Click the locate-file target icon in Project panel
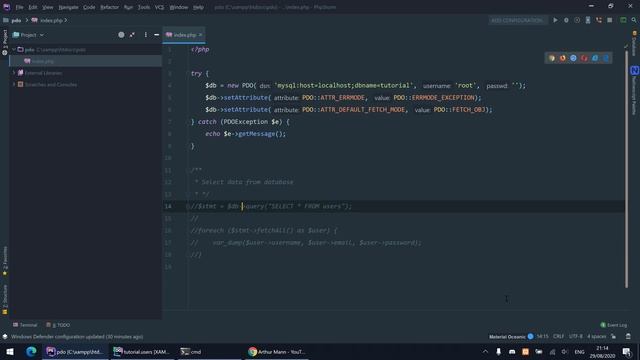This screenshot has height=360, width=640. [x=121, y=35]
